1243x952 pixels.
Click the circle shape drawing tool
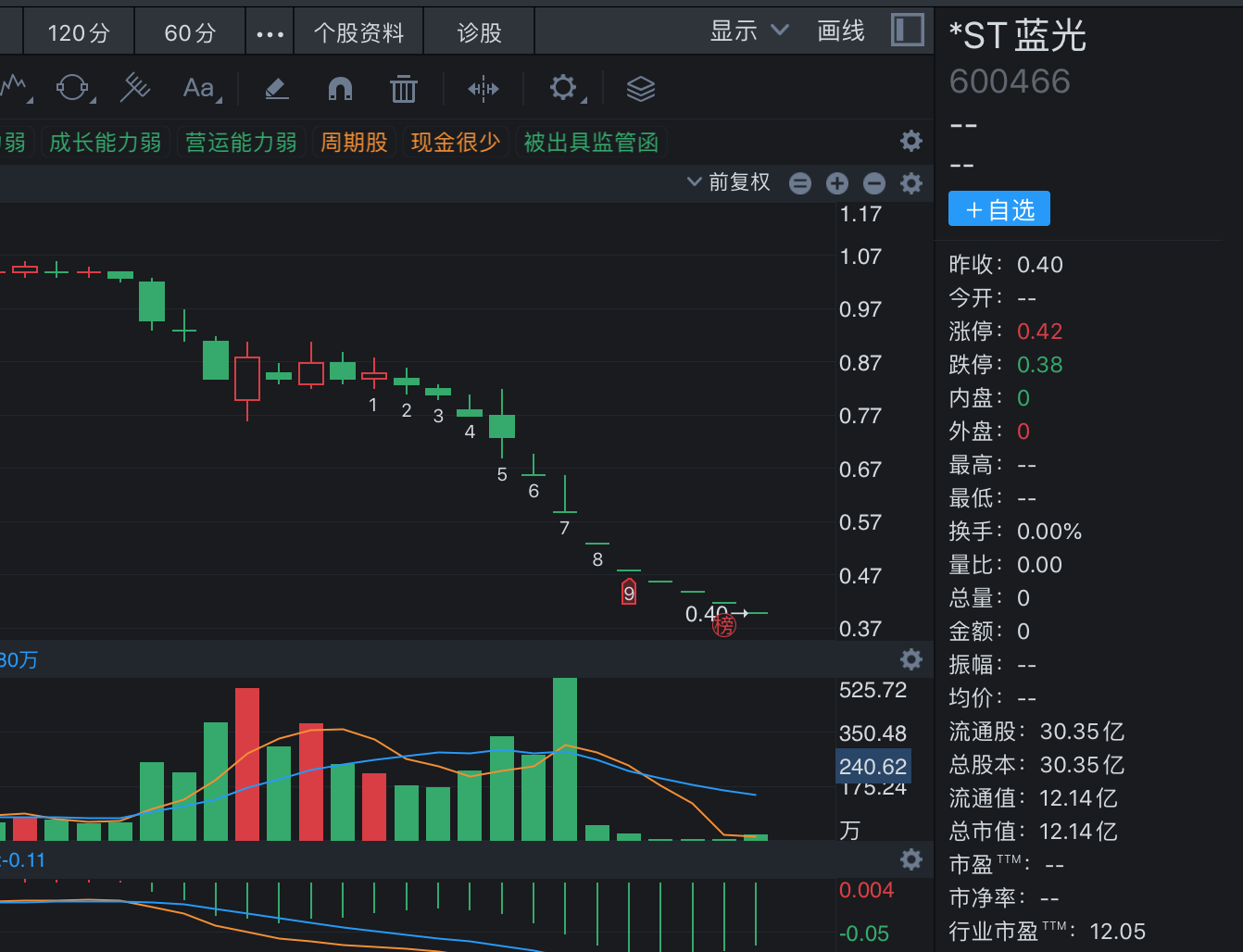coord(72,89)
